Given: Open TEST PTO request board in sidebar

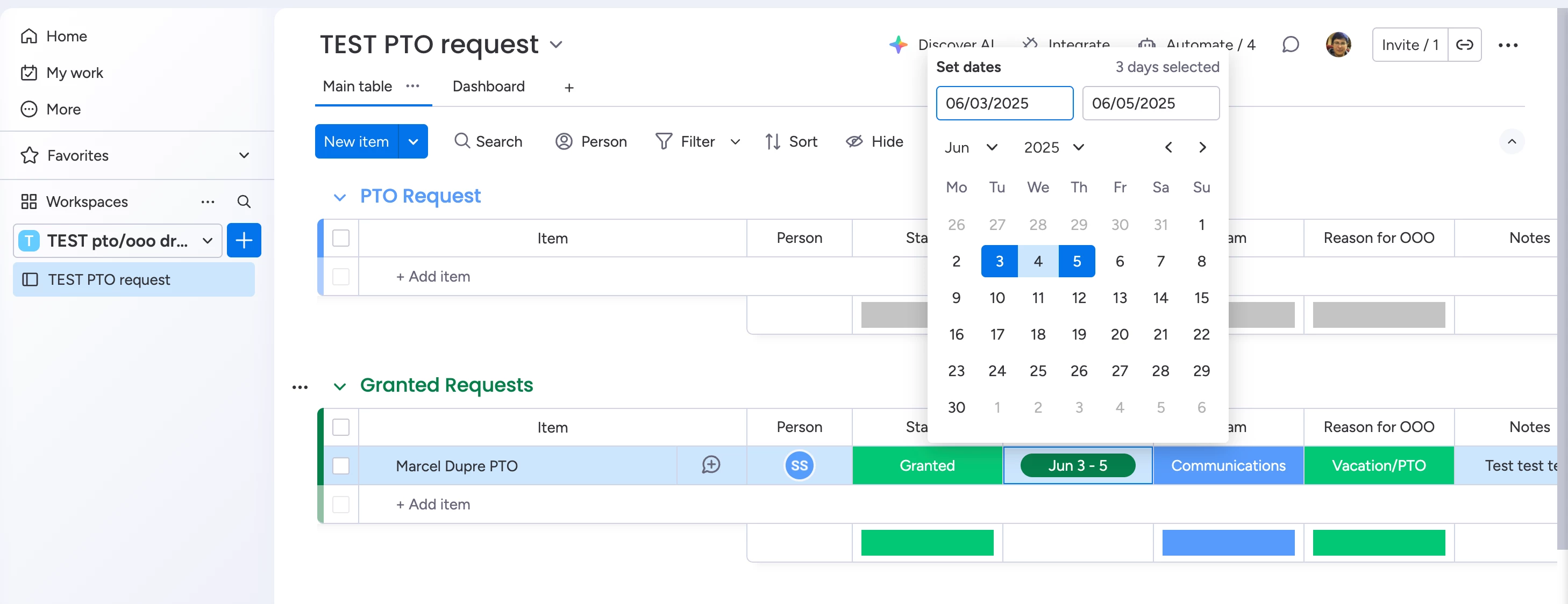Looking at the screenshot, I should tap(134, 279).
